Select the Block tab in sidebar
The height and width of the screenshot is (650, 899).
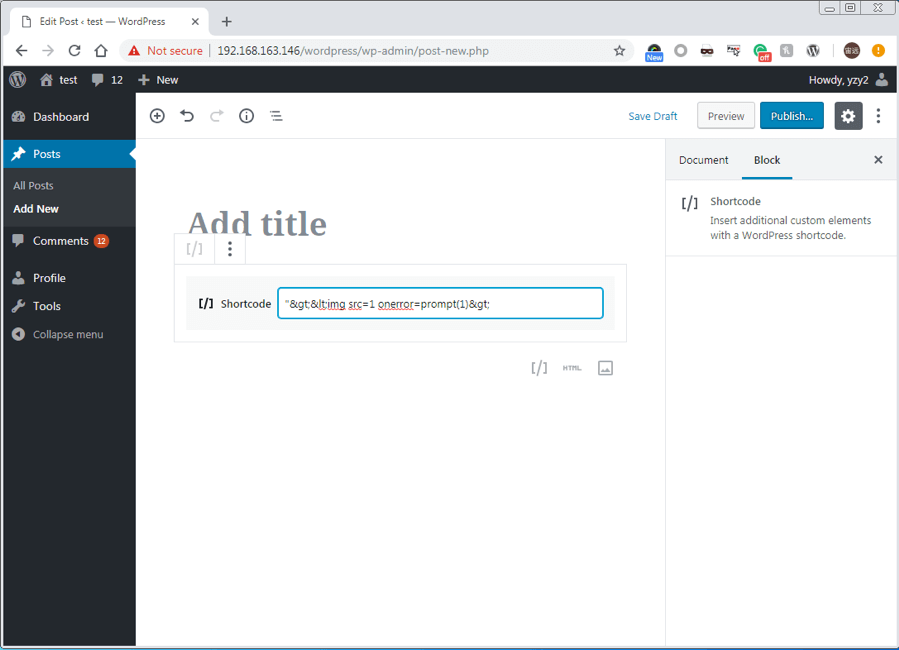pyautogui.click(x=767, y=160)
